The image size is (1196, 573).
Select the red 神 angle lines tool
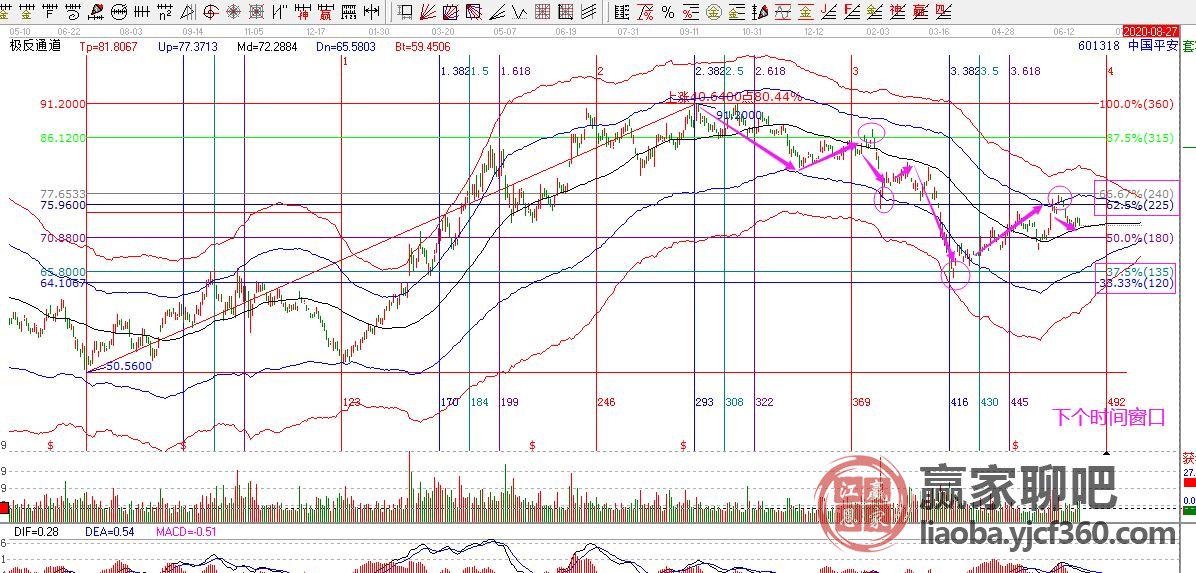898,11
